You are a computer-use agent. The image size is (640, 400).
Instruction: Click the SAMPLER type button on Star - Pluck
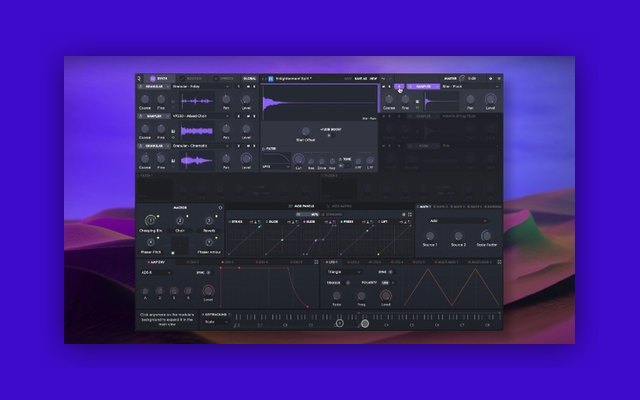(x=423, y=87)
